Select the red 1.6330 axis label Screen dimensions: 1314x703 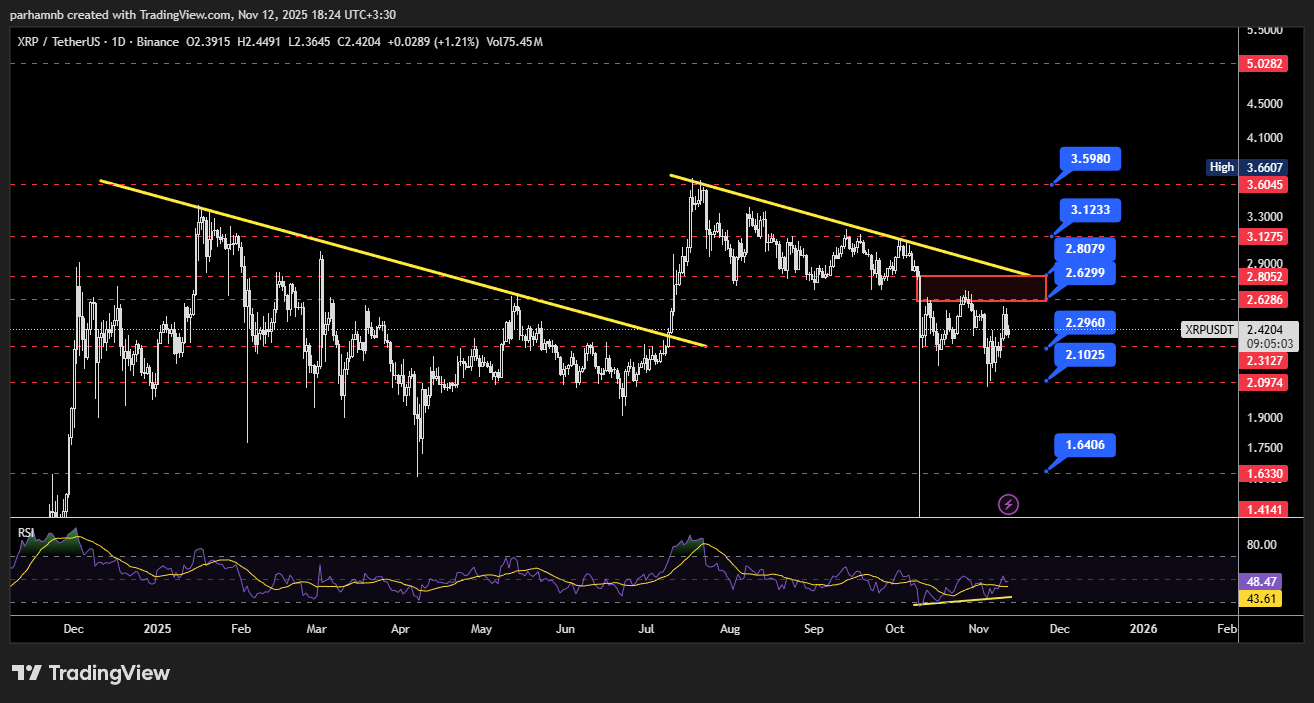click(x=1266, y=473)
